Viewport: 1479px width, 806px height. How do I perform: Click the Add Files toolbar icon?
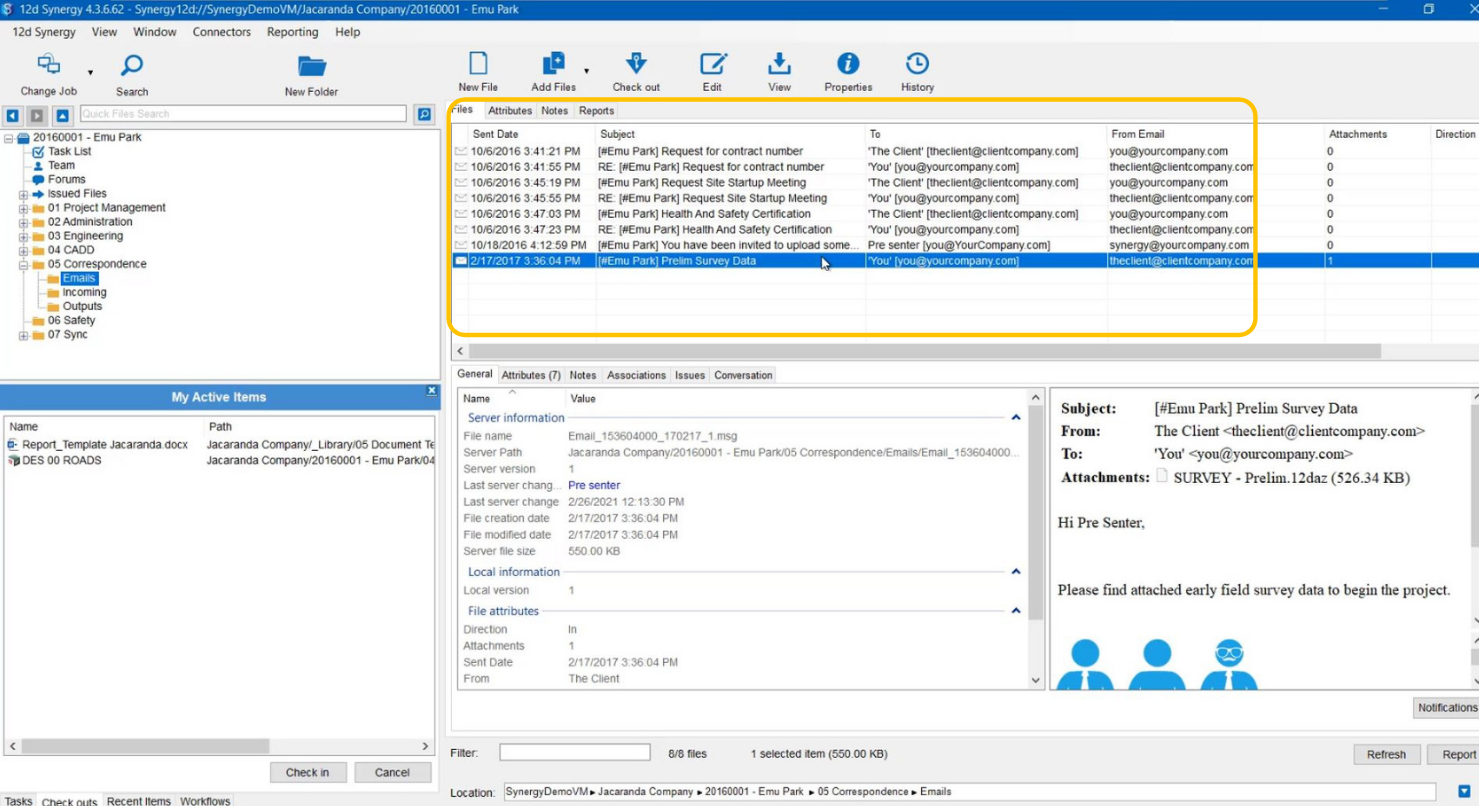click(x=553, y=64)
